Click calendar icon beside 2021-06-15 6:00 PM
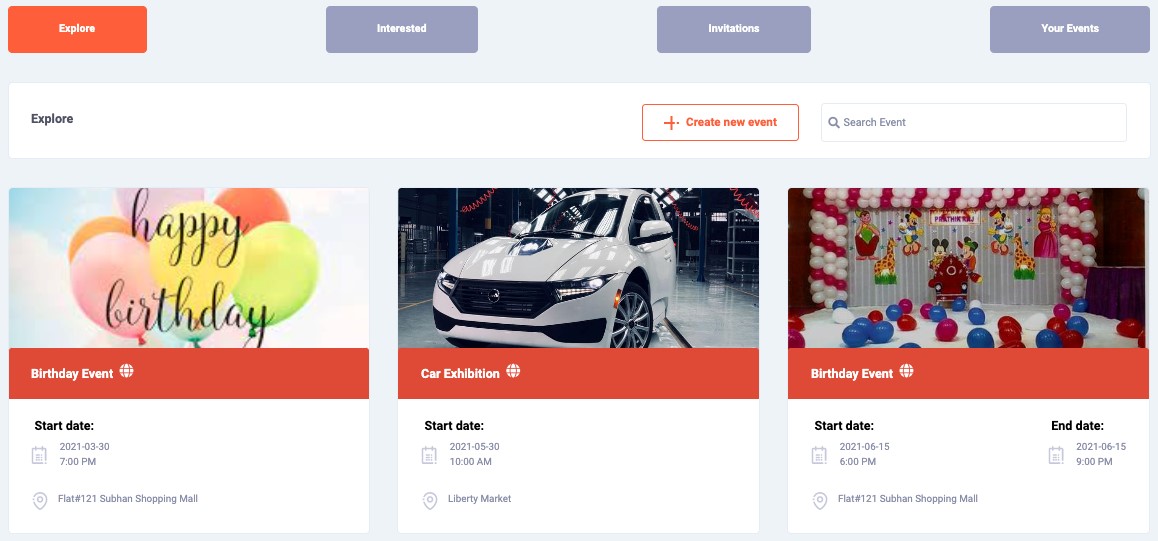 tap(820, 455)
